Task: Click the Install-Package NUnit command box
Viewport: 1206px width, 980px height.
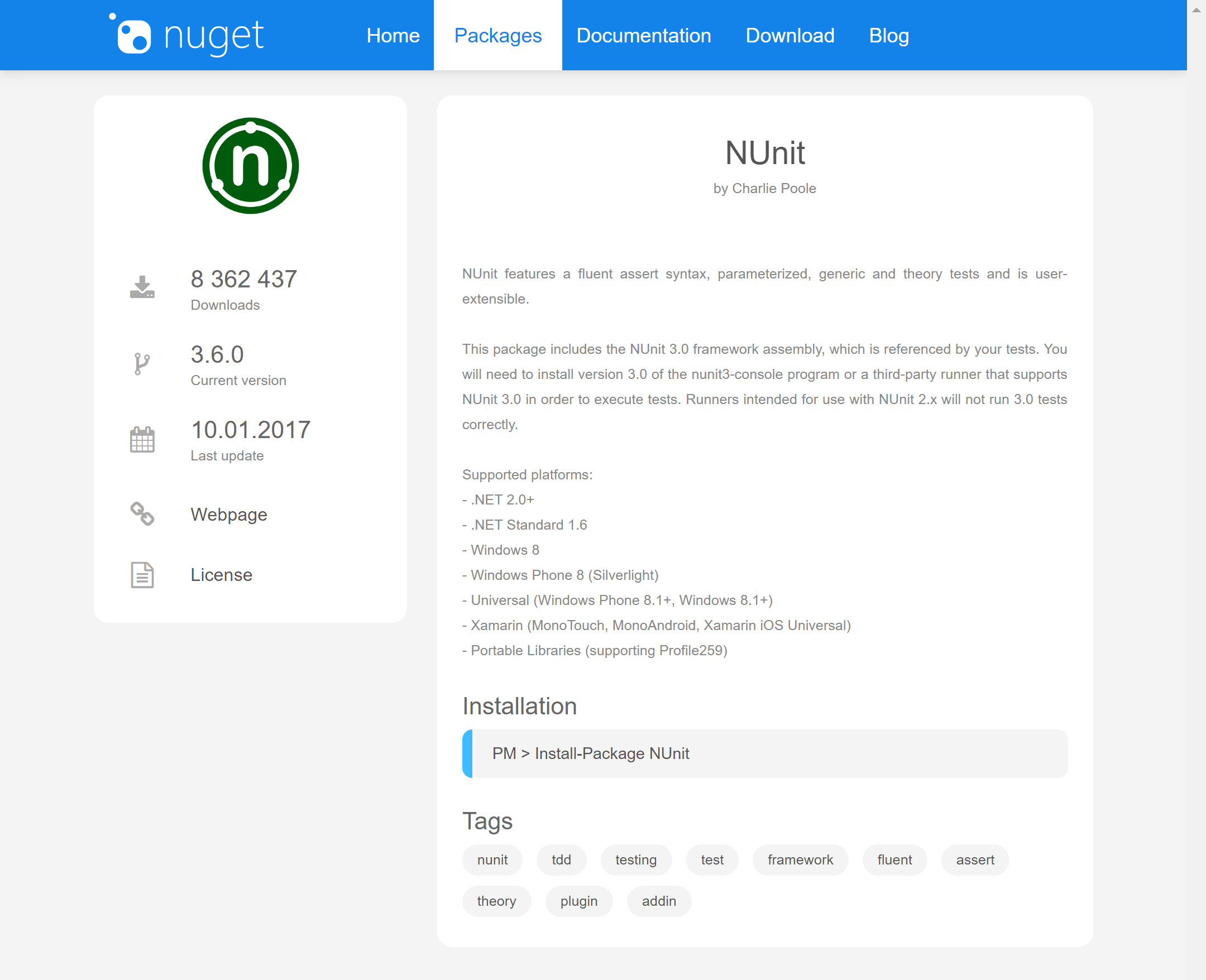Action: coord(764,753)
